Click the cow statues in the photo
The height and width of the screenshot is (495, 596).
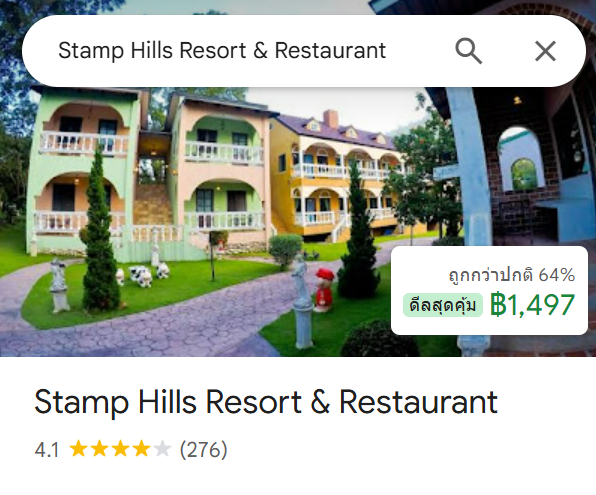pos(143,275)
